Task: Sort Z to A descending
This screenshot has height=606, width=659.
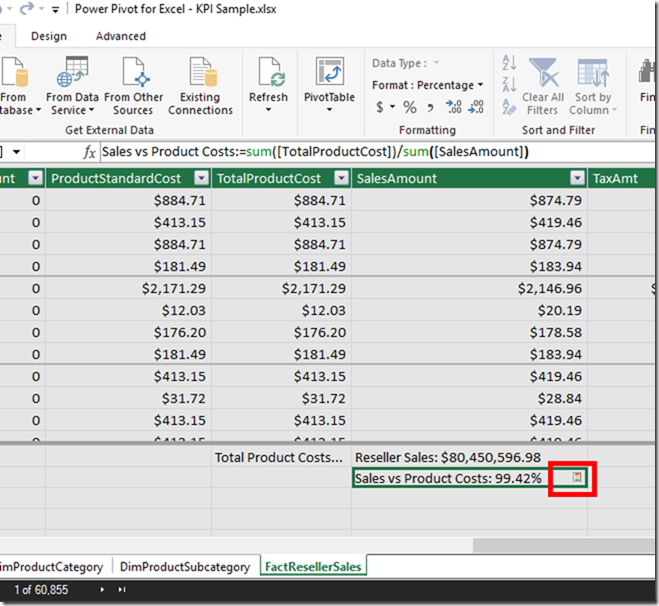Action: 509,85
